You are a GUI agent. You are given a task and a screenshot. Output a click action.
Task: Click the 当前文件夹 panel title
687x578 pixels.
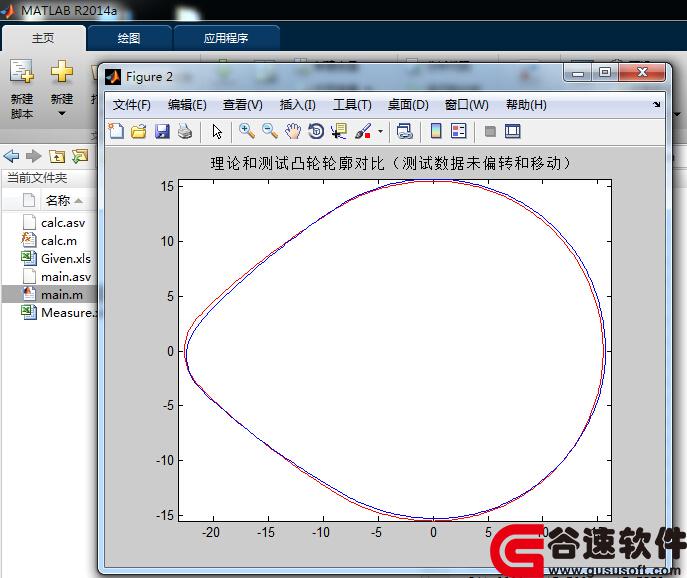[37, 178]
